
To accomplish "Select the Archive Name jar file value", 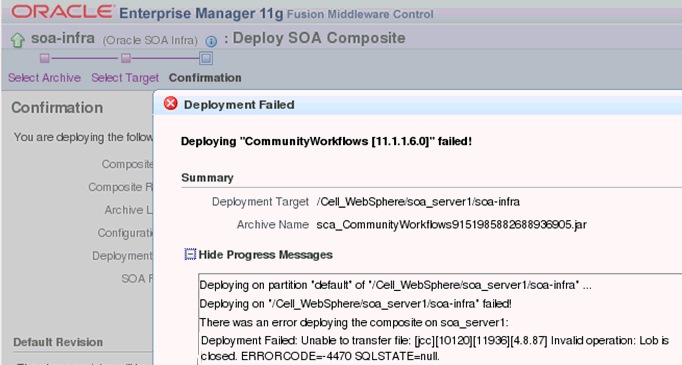I will (451, 225).
